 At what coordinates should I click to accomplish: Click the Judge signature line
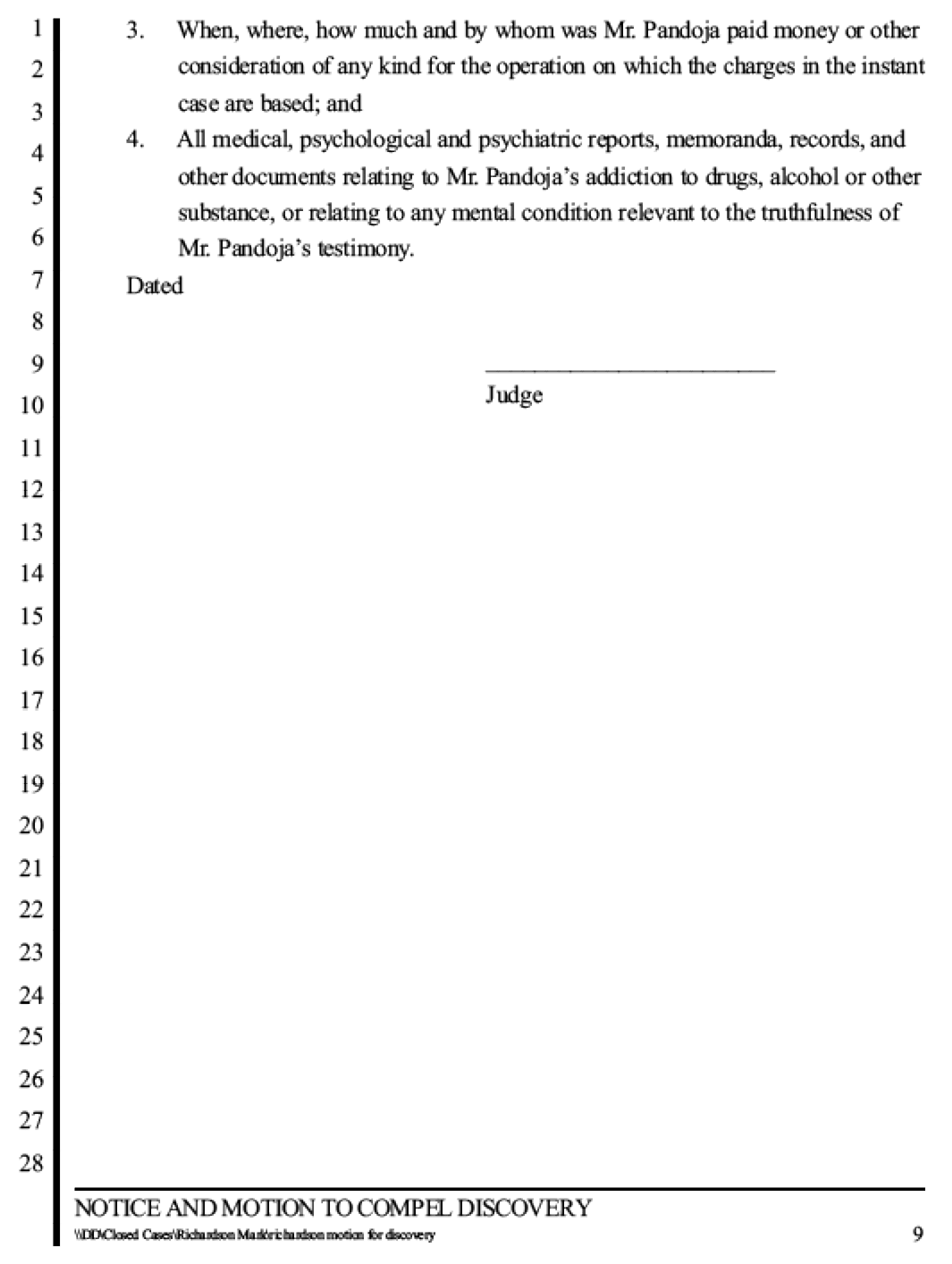630,369
